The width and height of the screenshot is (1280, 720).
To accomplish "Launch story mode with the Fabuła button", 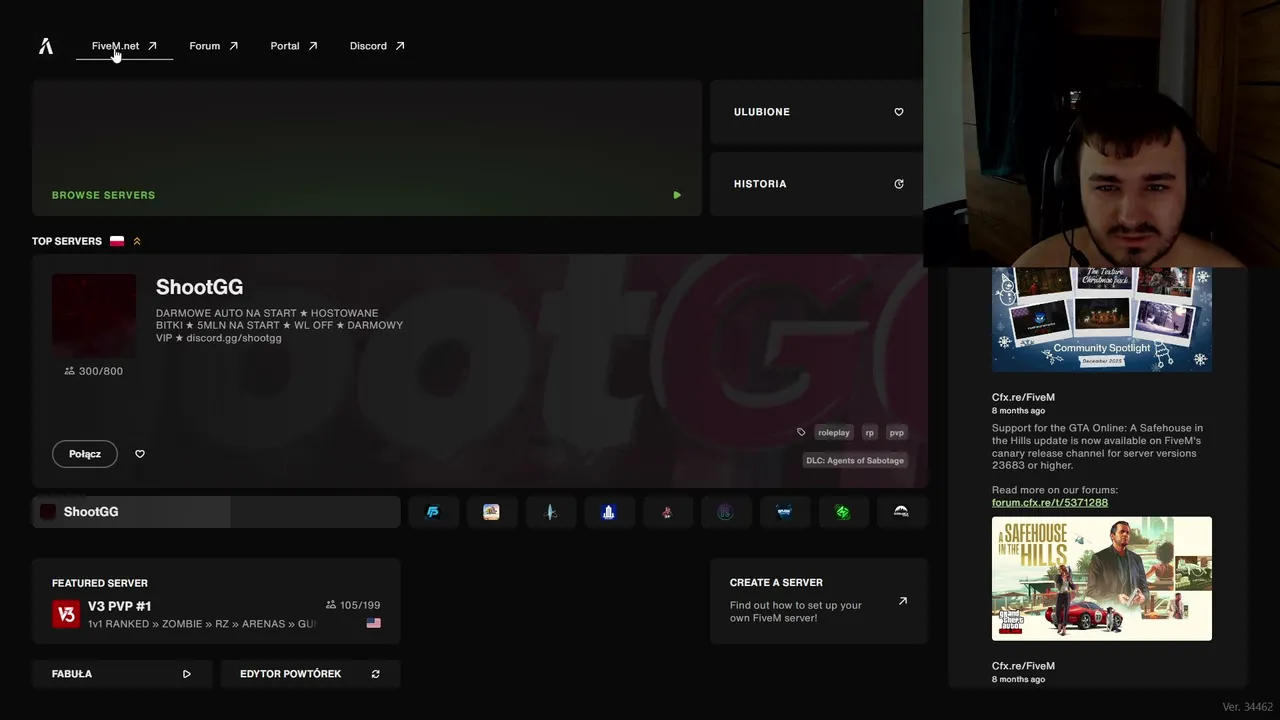I will click(122, 674).
